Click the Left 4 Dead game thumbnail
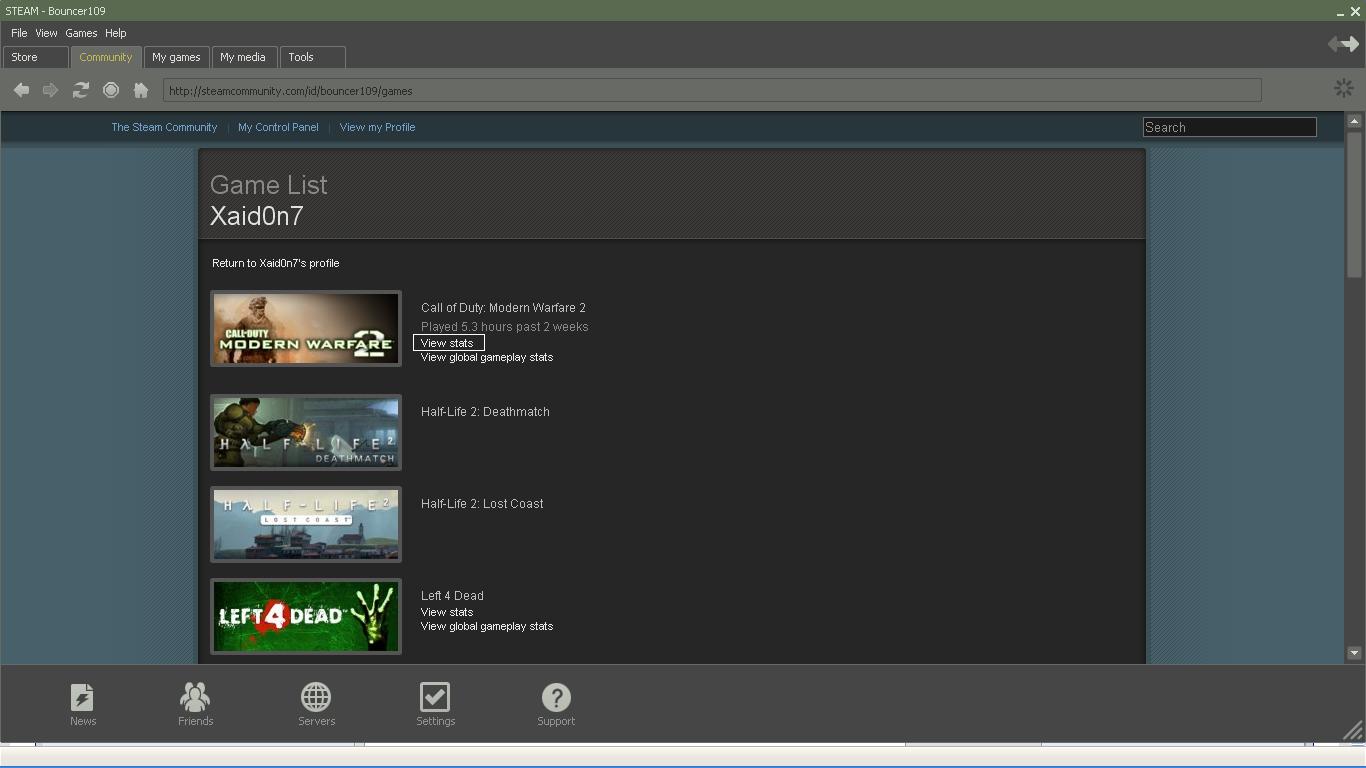The image size is (1366, 768). 306,616
